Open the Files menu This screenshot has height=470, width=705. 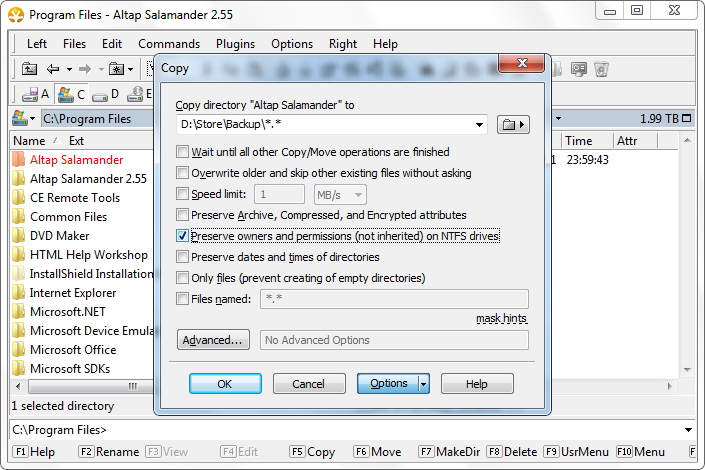click(x=74, y=44)
